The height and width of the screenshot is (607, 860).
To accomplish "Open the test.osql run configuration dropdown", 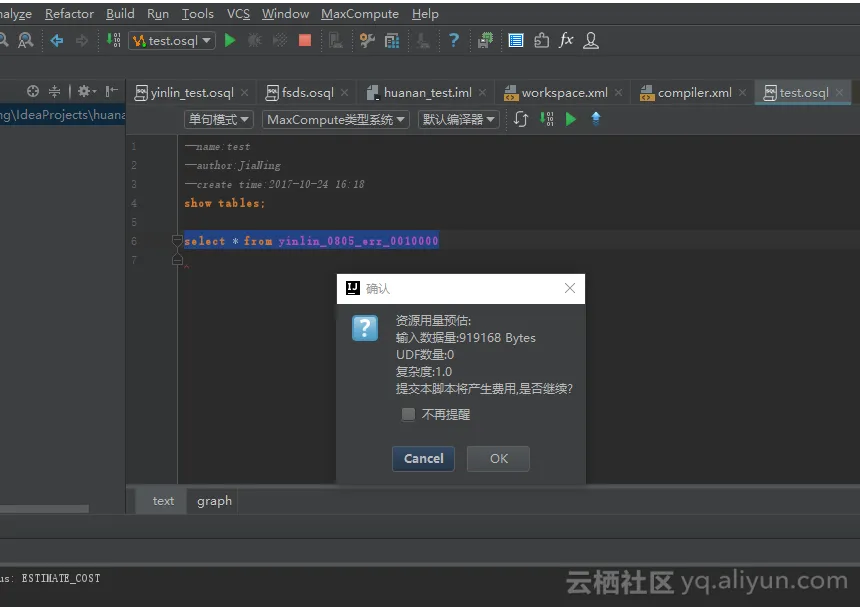I will click(x=172, y=41).
